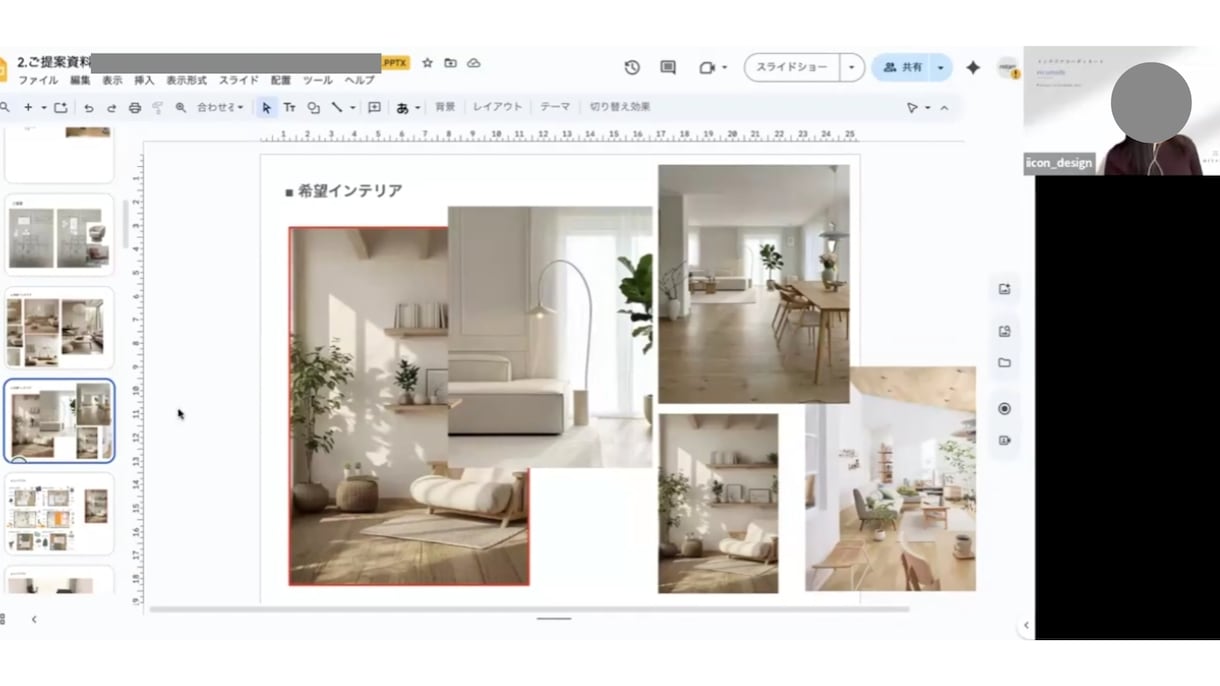The height and width of the screenshot is (686, 1220).
Task: Collapse the toolbar header with the chevron
Action: pyautogui.click(x=944, y=108)
